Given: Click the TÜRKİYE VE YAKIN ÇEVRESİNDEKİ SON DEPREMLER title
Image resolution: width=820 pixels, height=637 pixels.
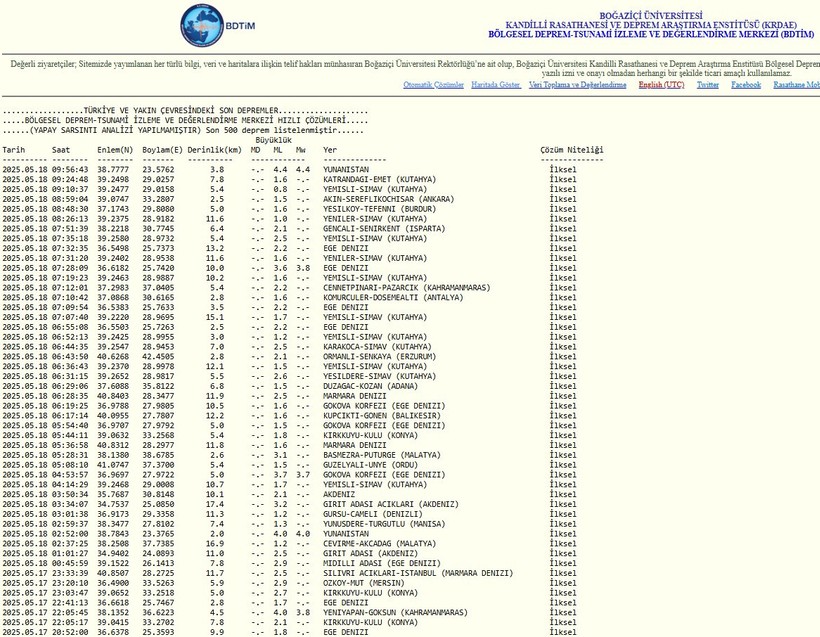Looking at the screenshot, I should (x=181, y=111).
